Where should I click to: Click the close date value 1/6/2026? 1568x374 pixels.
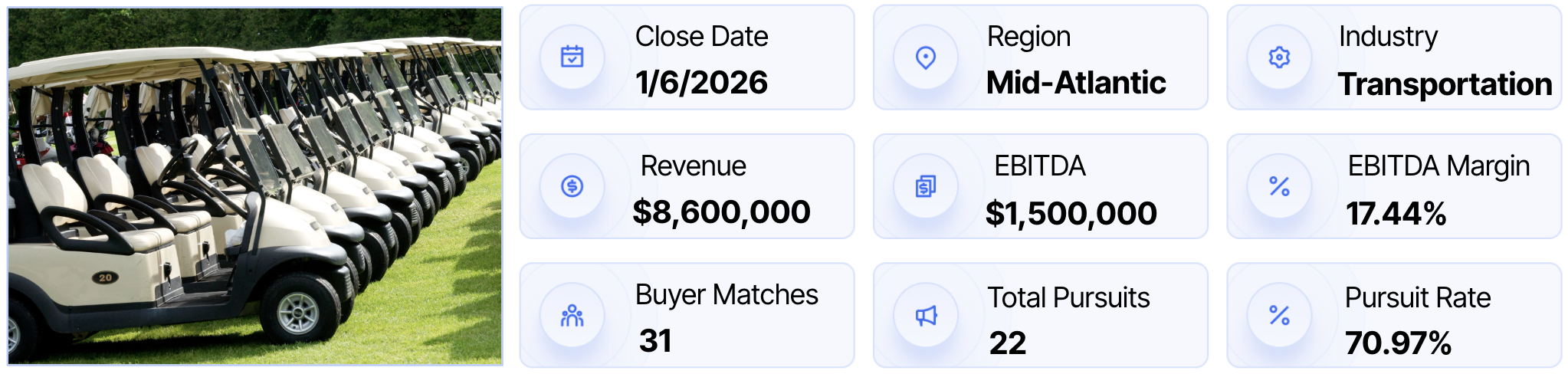click(701, 83)
